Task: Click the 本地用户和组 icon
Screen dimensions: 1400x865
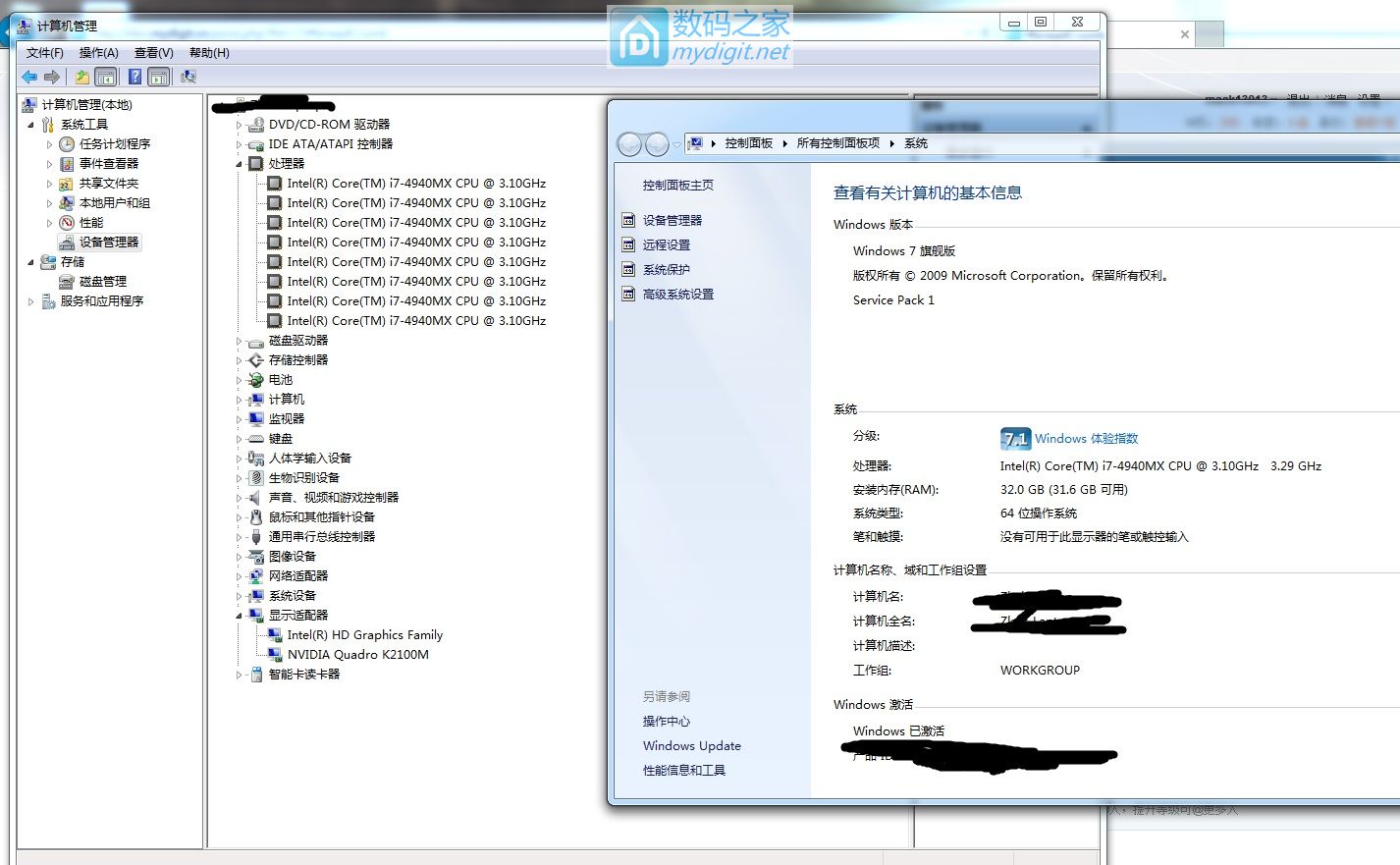Action: [67, 202]
